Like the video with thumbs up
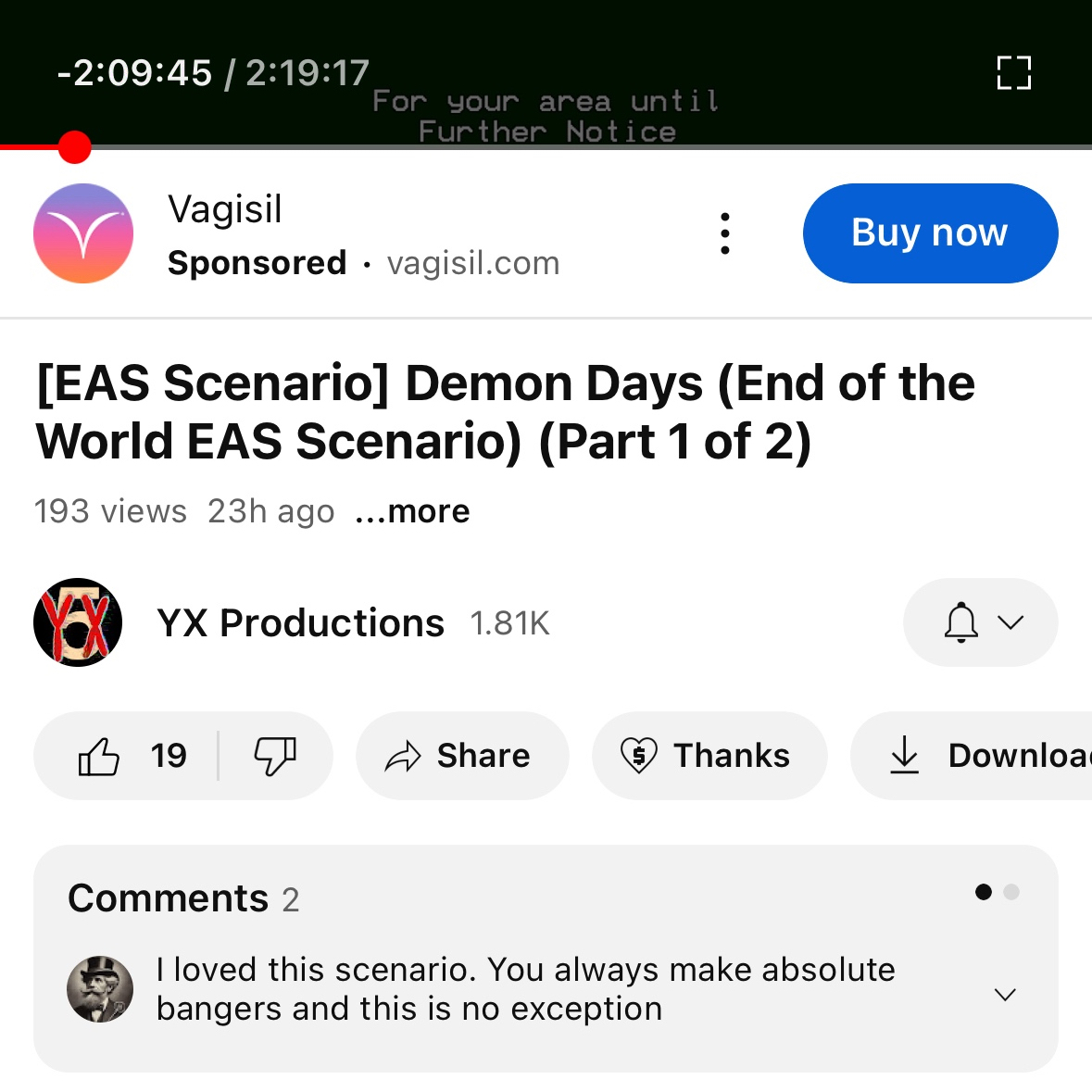 tap(100, 756)
